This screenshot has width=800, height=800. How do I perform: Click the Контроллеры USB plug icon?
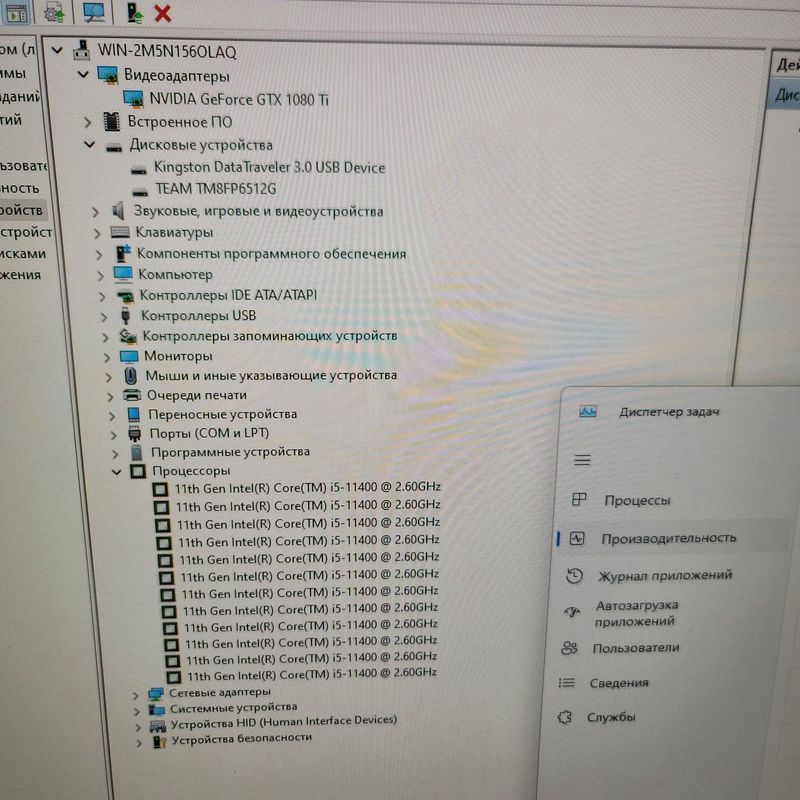point(126,315)
